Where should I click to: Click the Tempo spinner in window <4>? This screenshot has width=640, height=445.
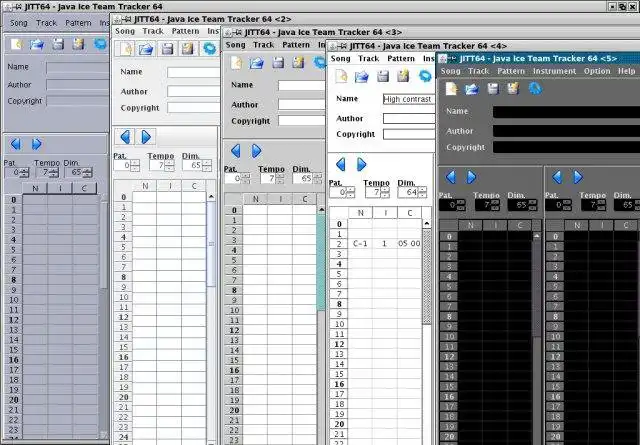[x=377, y=192]
